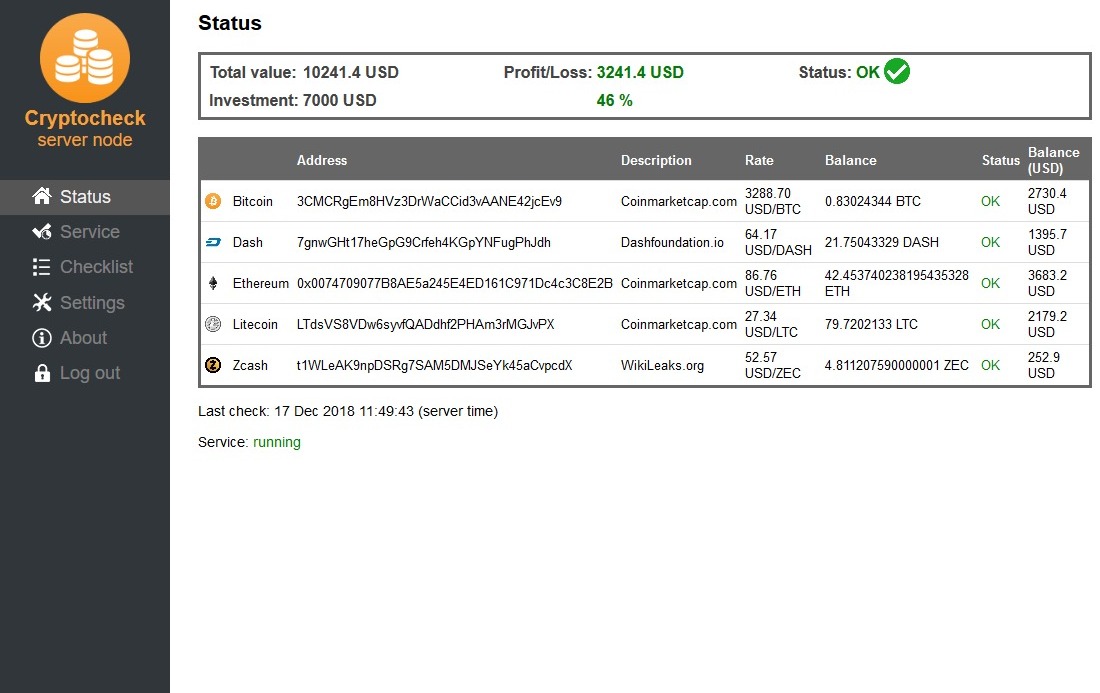The image size is (1100, 693).
Task: Click the 27.34 USD/LTC rate
Action: (x=771, y=324)
